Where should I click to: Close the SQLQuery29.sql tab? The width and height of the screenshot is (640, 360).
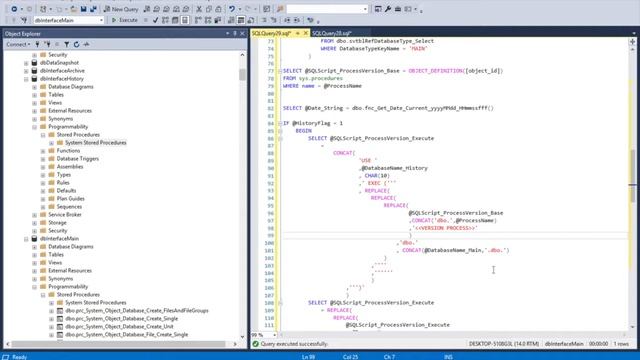click(305, 33)
